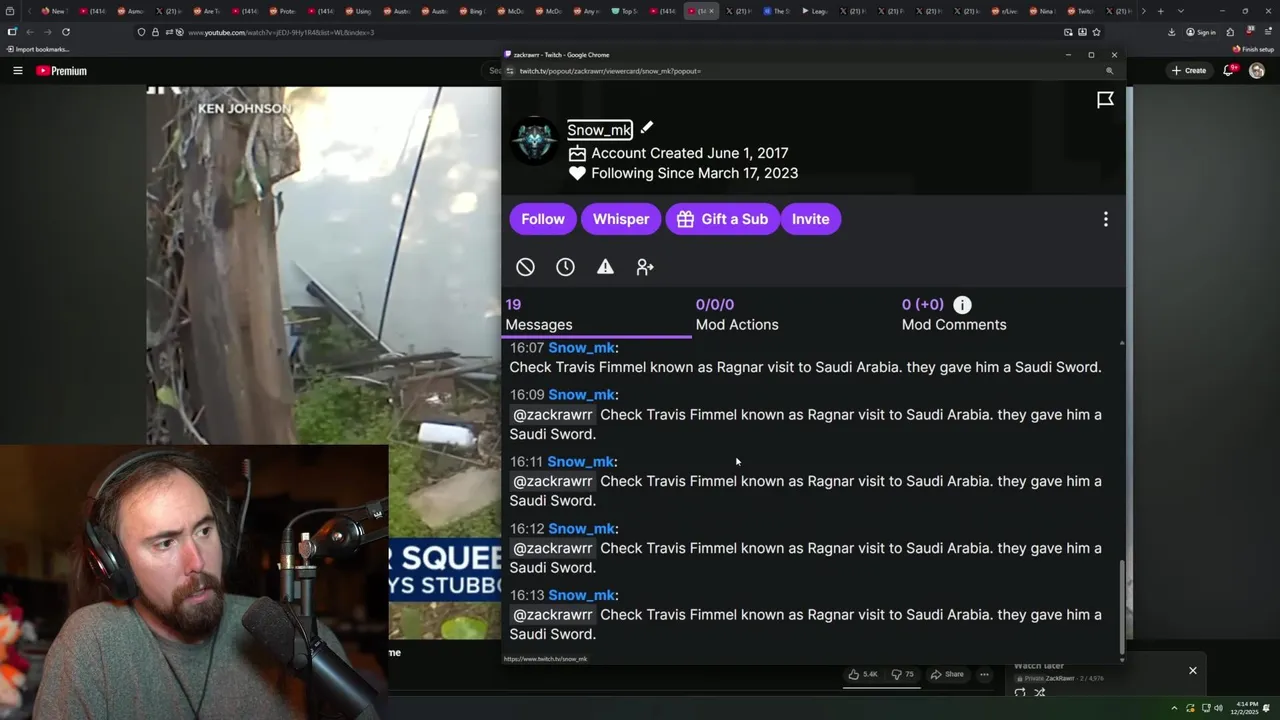Viewport: 1280px width, 720px height.
Task: Open YouTube notifications bell
Action: pyautogui.click(x=1229, y=71)
